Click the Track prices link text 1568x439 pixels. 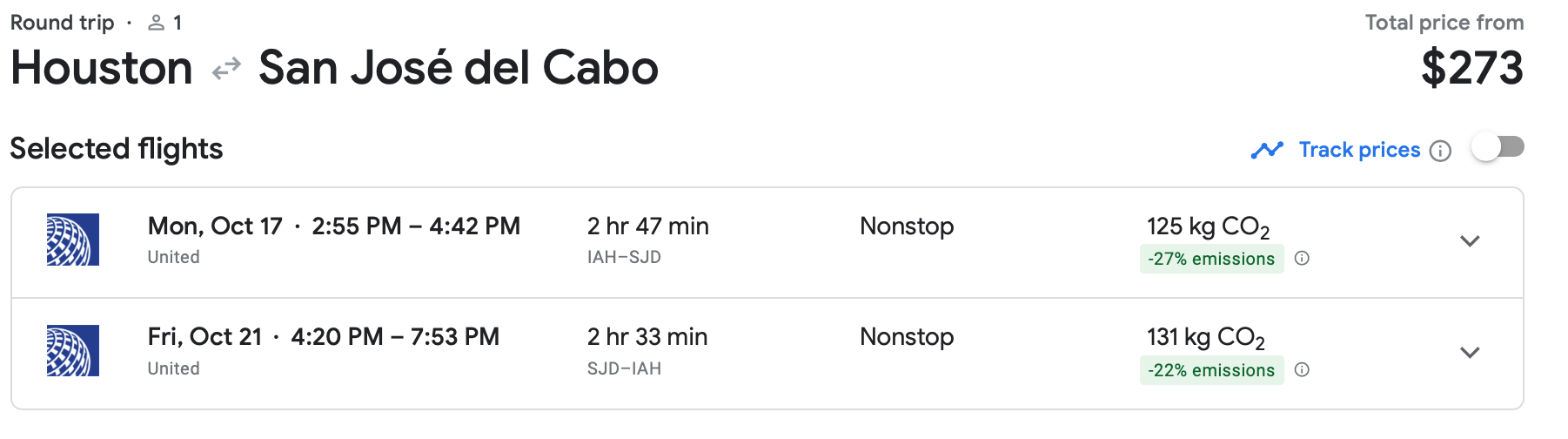(1359, 150)
